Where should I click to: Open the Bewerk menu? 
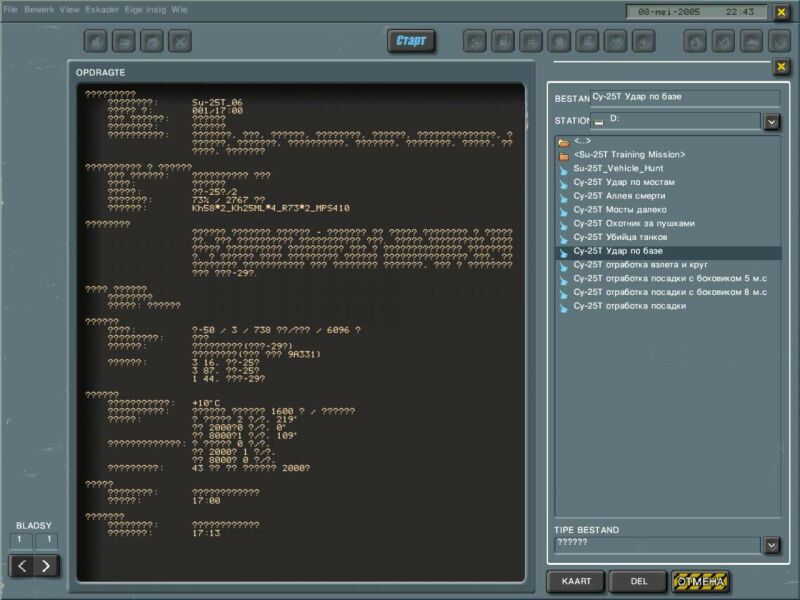click(39, 10)
